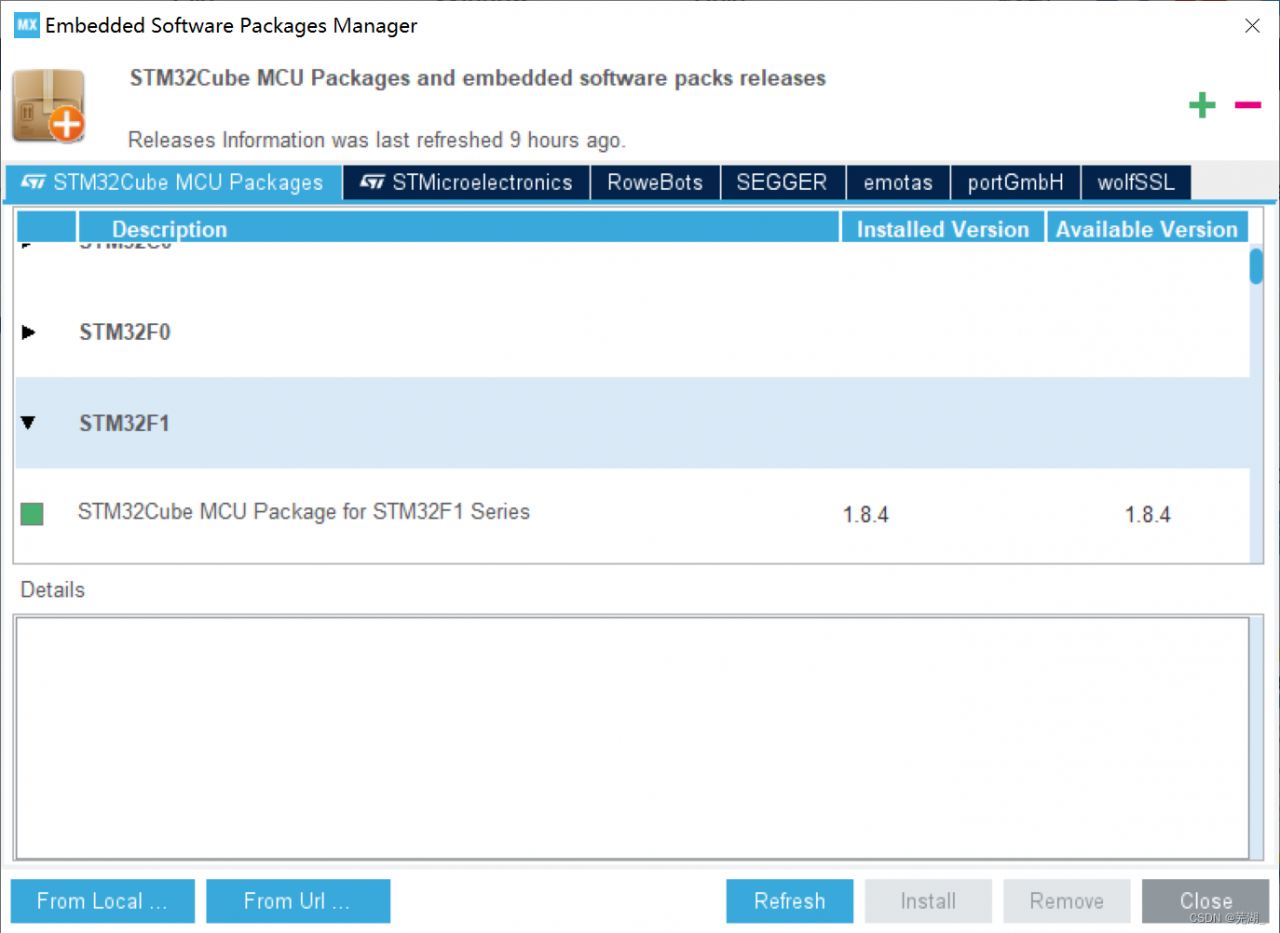Close the Embedded Software Packages Manager window
This screenshot has height=933, width=1280.
pyautogui.click(x=1252, y=26)
